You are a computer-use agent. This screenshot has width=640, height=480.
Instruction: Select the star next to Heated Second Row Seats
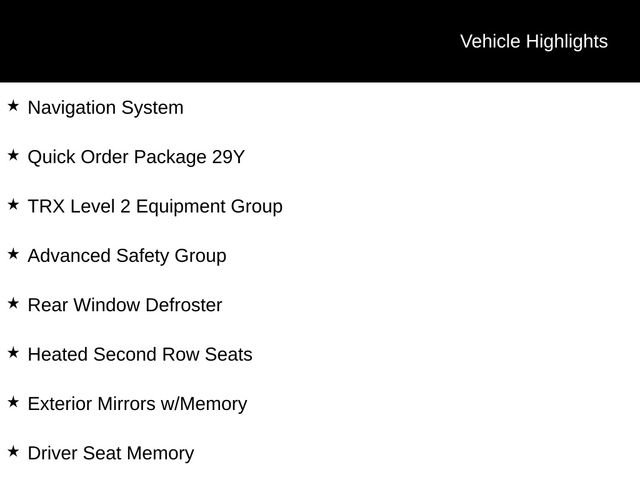[x=13, y=352]
